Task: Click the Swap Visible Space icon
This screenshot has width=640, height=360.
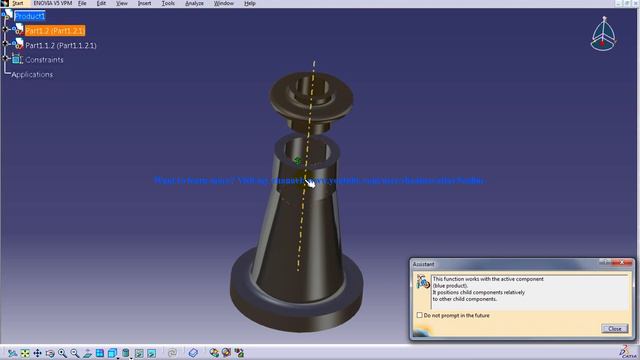Action: click(151, 353)
